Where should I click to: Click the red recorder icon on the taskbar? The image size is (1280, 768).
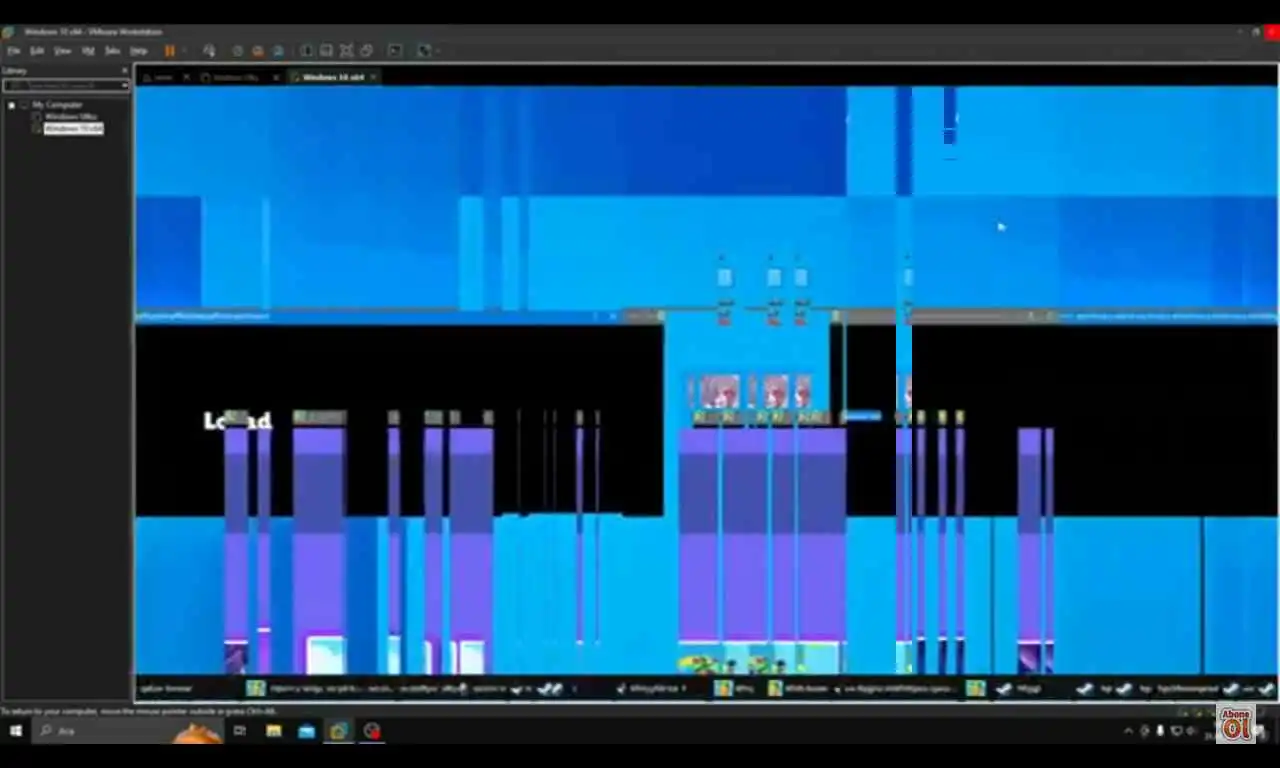[372, 731]
